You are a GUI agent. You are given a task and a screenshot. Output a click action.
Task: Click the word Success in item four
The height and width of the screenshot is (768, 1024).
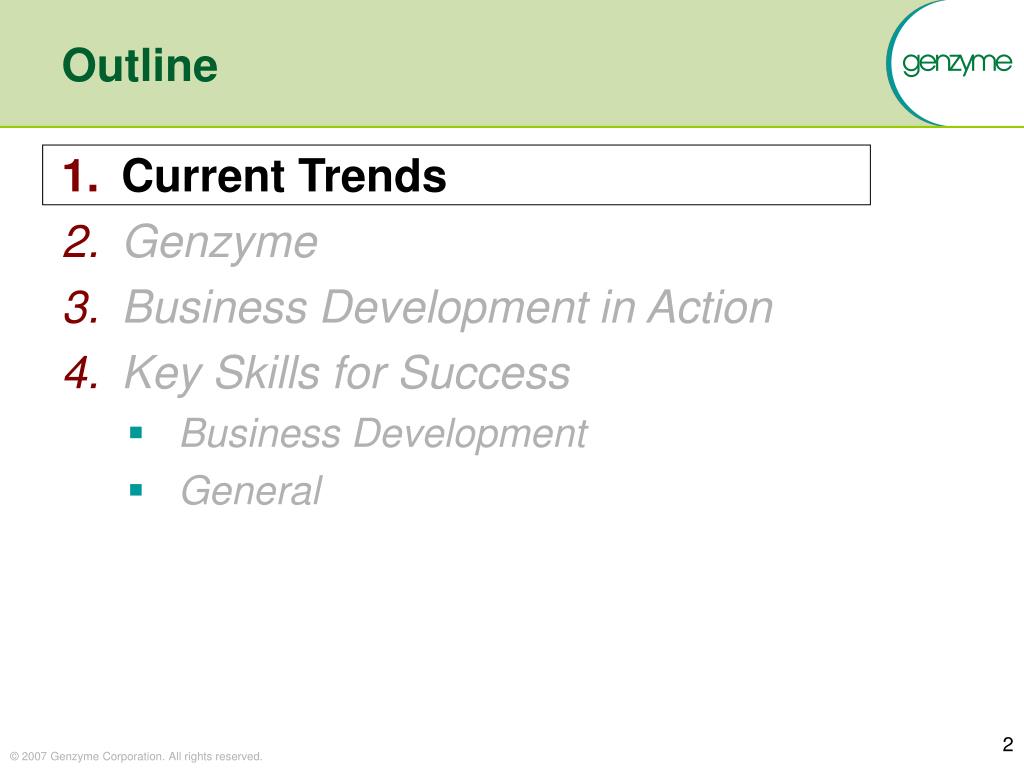pyautogui.click(x=485, y=373)
